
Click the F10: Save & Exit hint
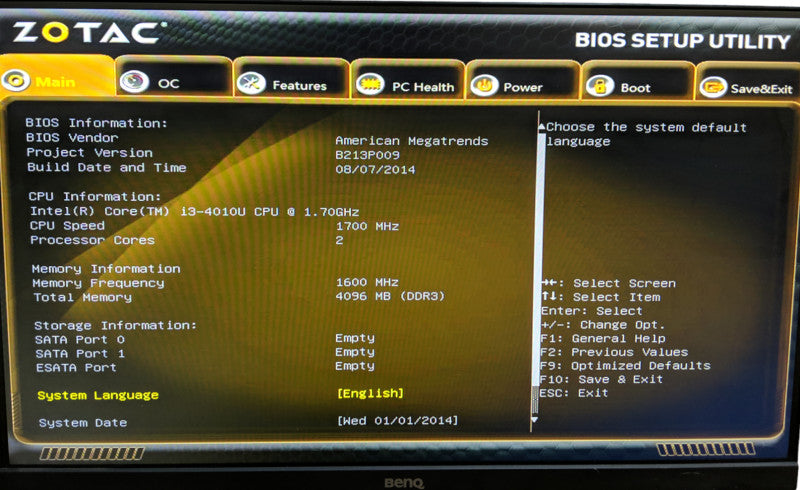[602, 380]
